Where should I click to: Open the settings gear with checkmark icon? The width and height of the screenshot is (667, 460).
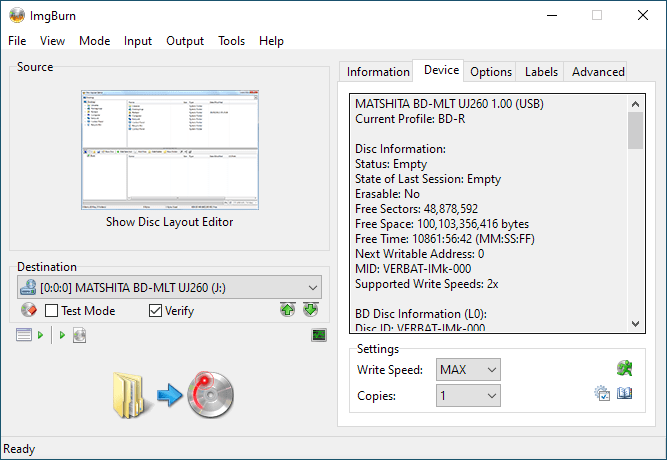pyautogui.click(x=602, y=393)
